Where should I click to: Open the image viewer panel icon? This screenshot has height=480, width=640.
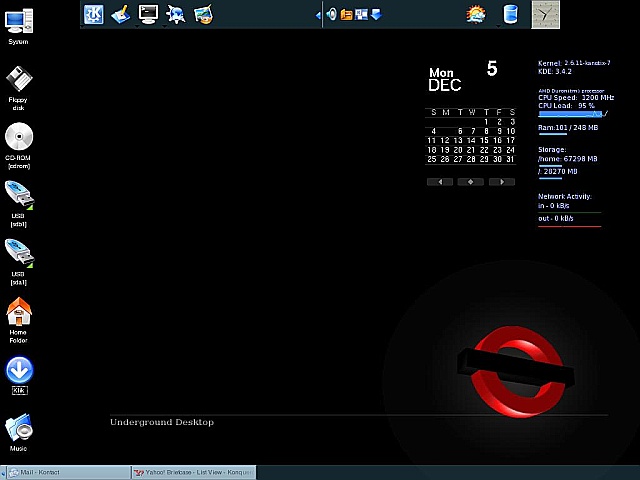[x=203, y=14]
